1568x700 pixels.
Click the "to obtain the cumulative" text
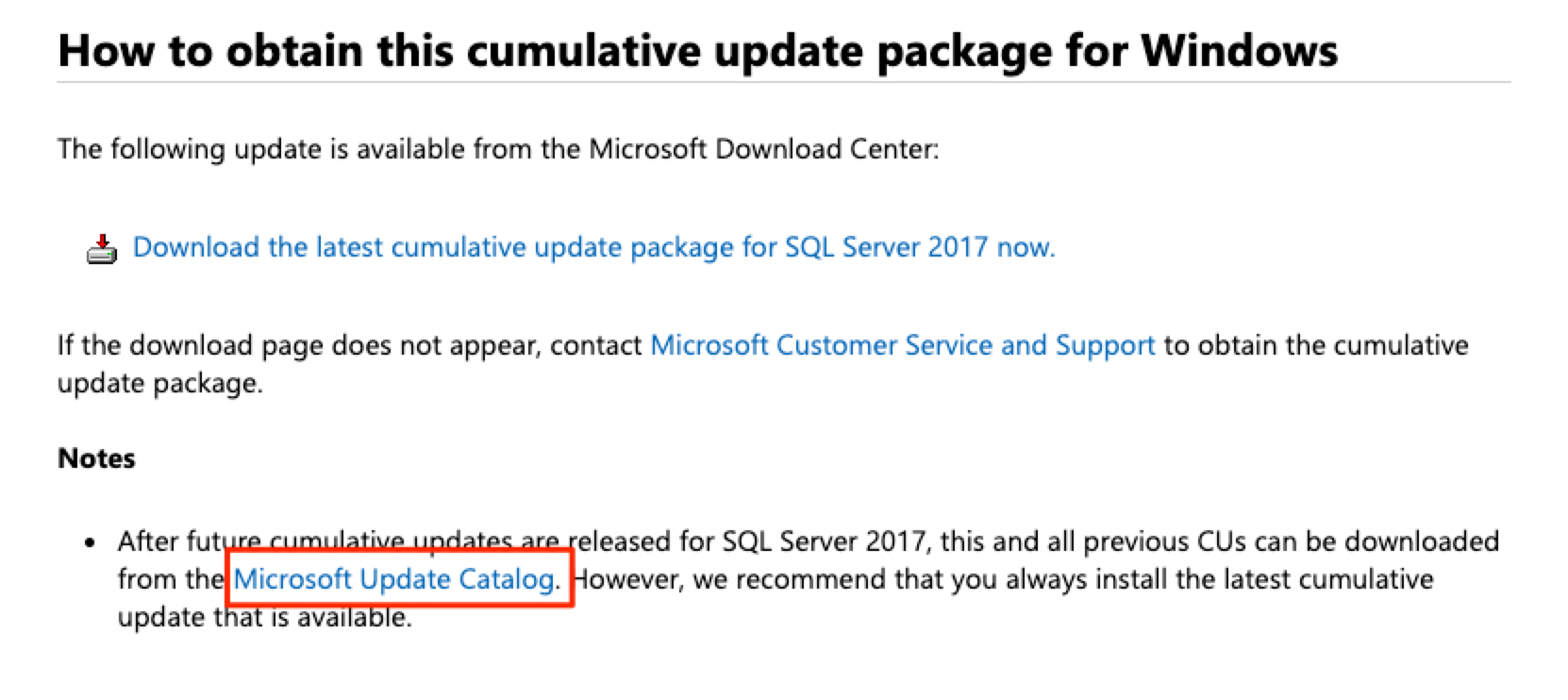[x=1315, y=345]
